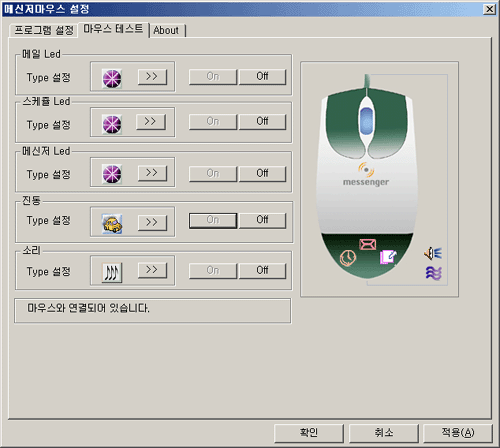Screen dimensions: 500x448
Task: Click the speaker sound icon beside the mouse
Action: (433, 254)
